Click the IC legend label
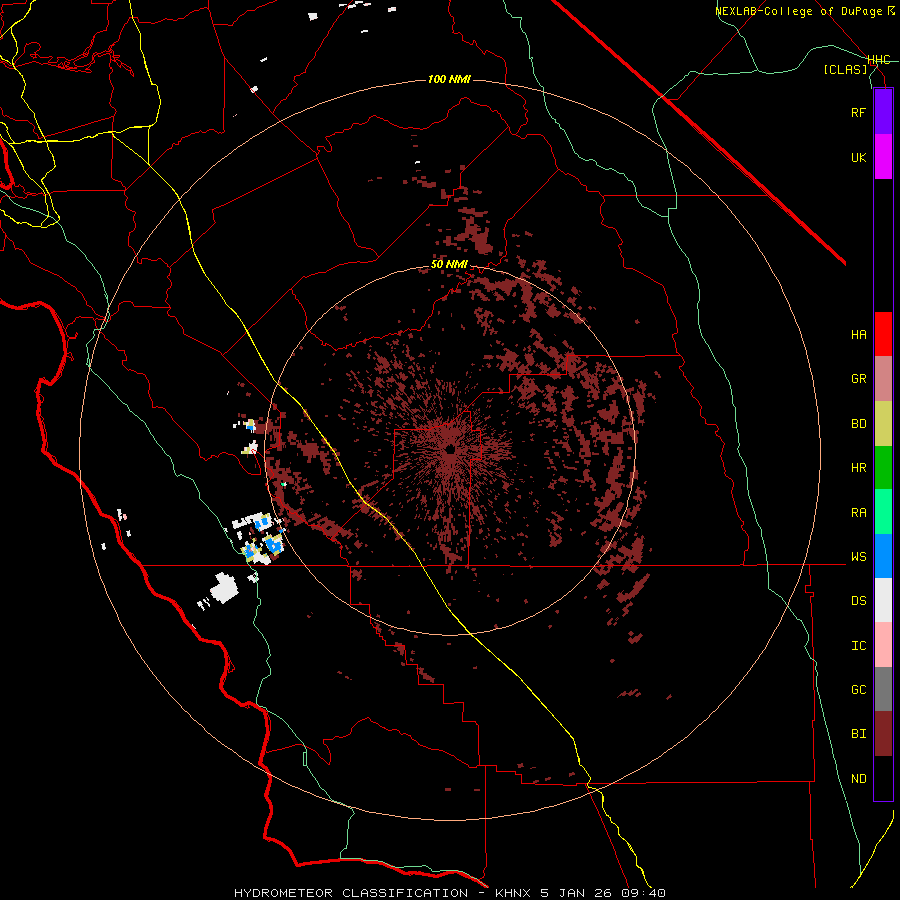This screenshot has height=900, width=900. click(x=858, y=645)
